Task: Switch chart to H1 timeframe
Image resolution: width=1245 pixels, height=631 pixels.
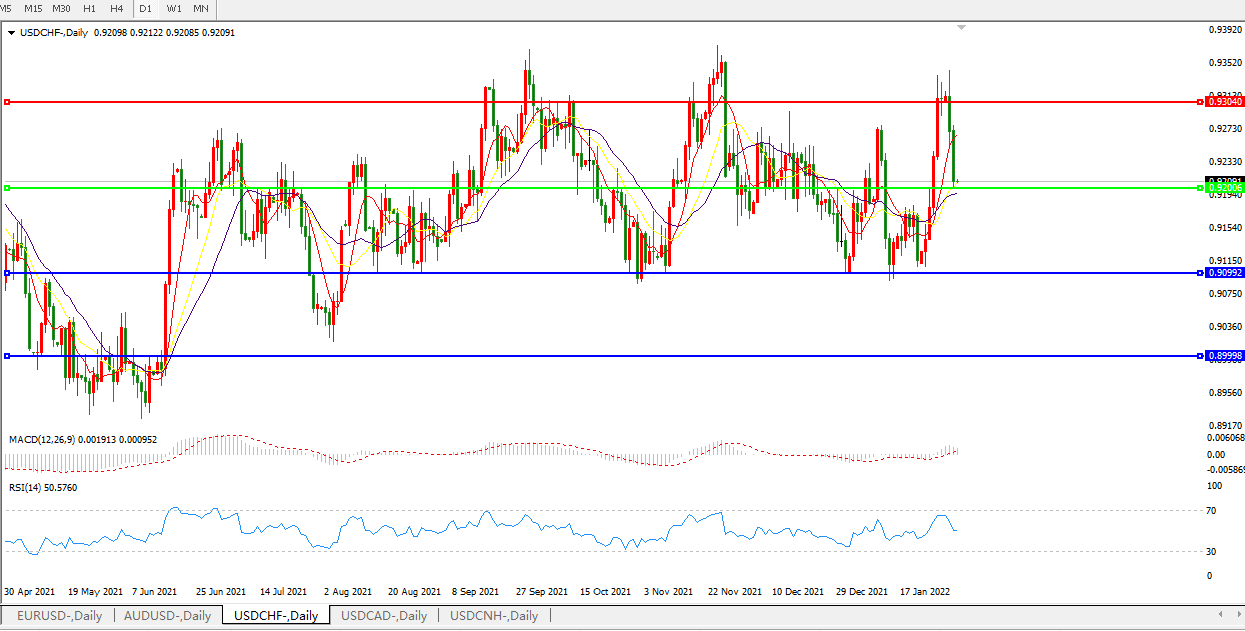Action: point(90,9)
